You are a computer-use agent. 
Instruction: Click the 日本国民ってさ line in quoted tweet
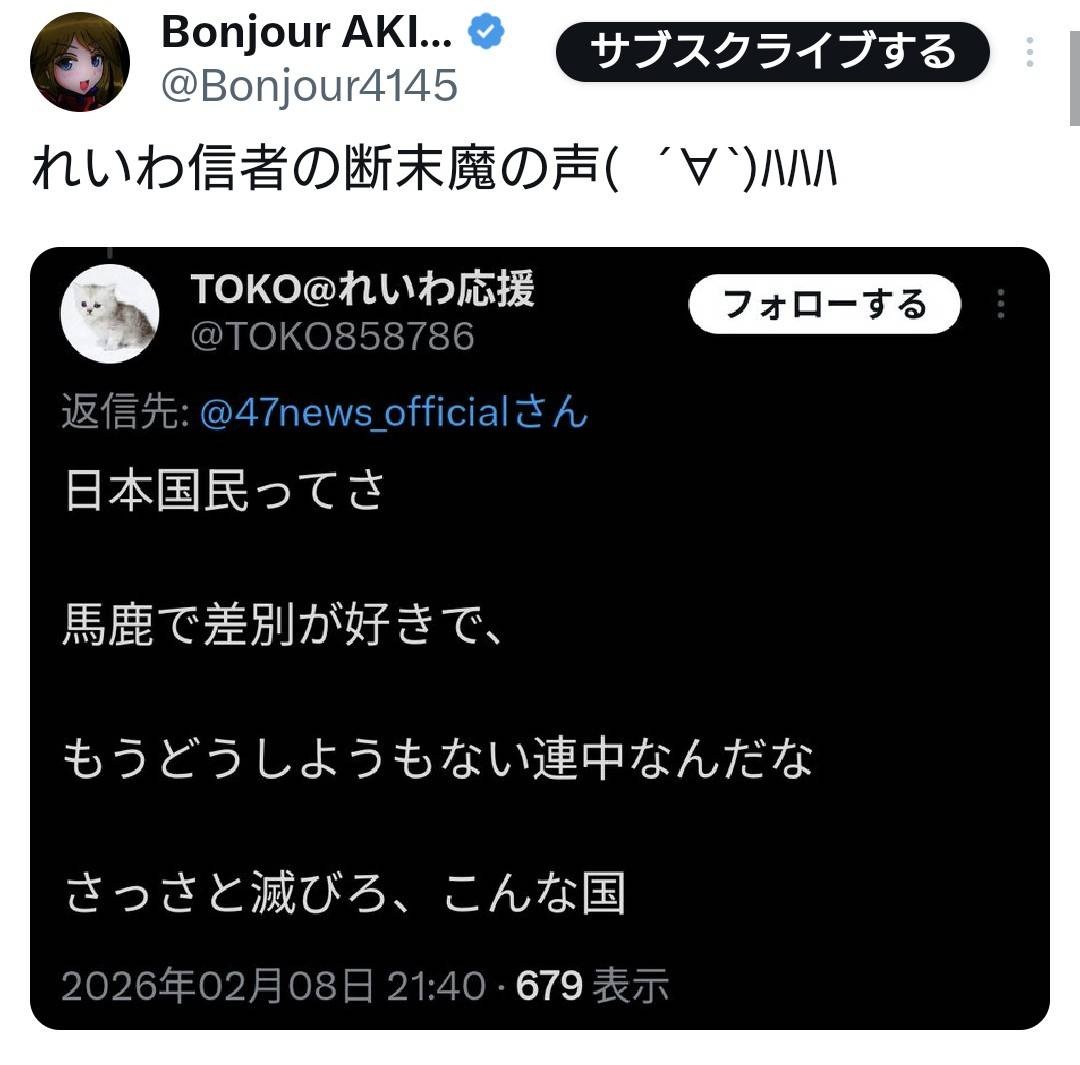tap(225, 490)
